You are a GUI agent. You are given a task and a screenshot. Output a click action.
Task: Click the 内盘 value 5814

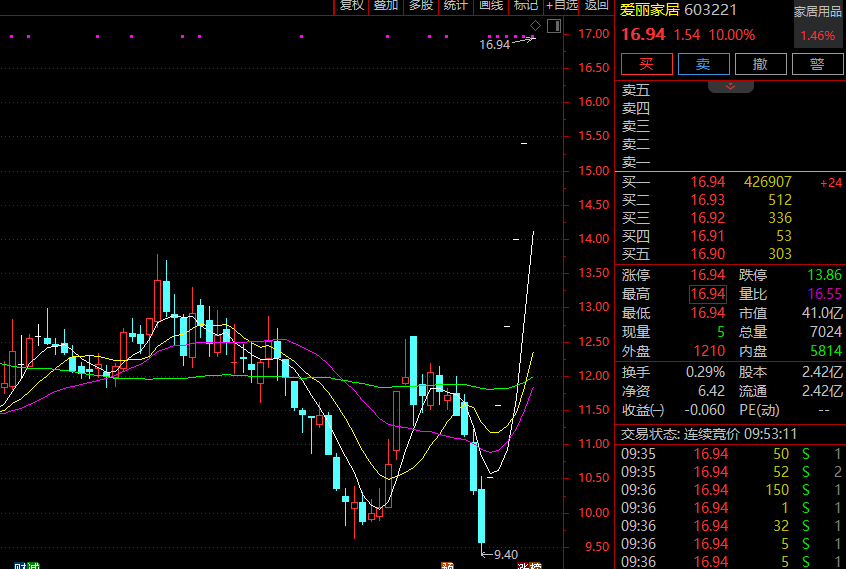pos(825,351)
